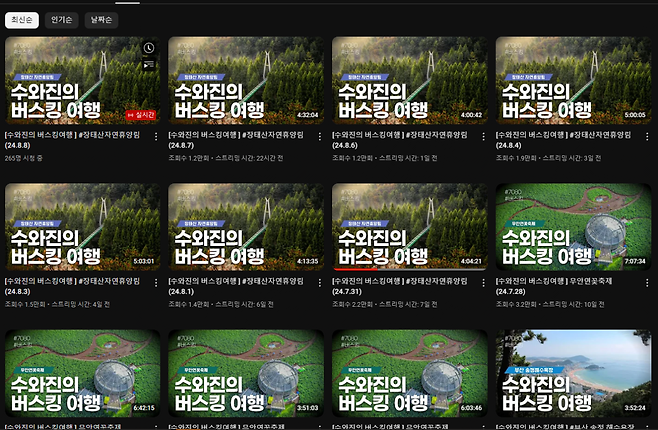Click the '조회수 3.2만회 • 스트리밍 시간: 10일 전' text
Screen dimensions: 658x430
(550, 304)
